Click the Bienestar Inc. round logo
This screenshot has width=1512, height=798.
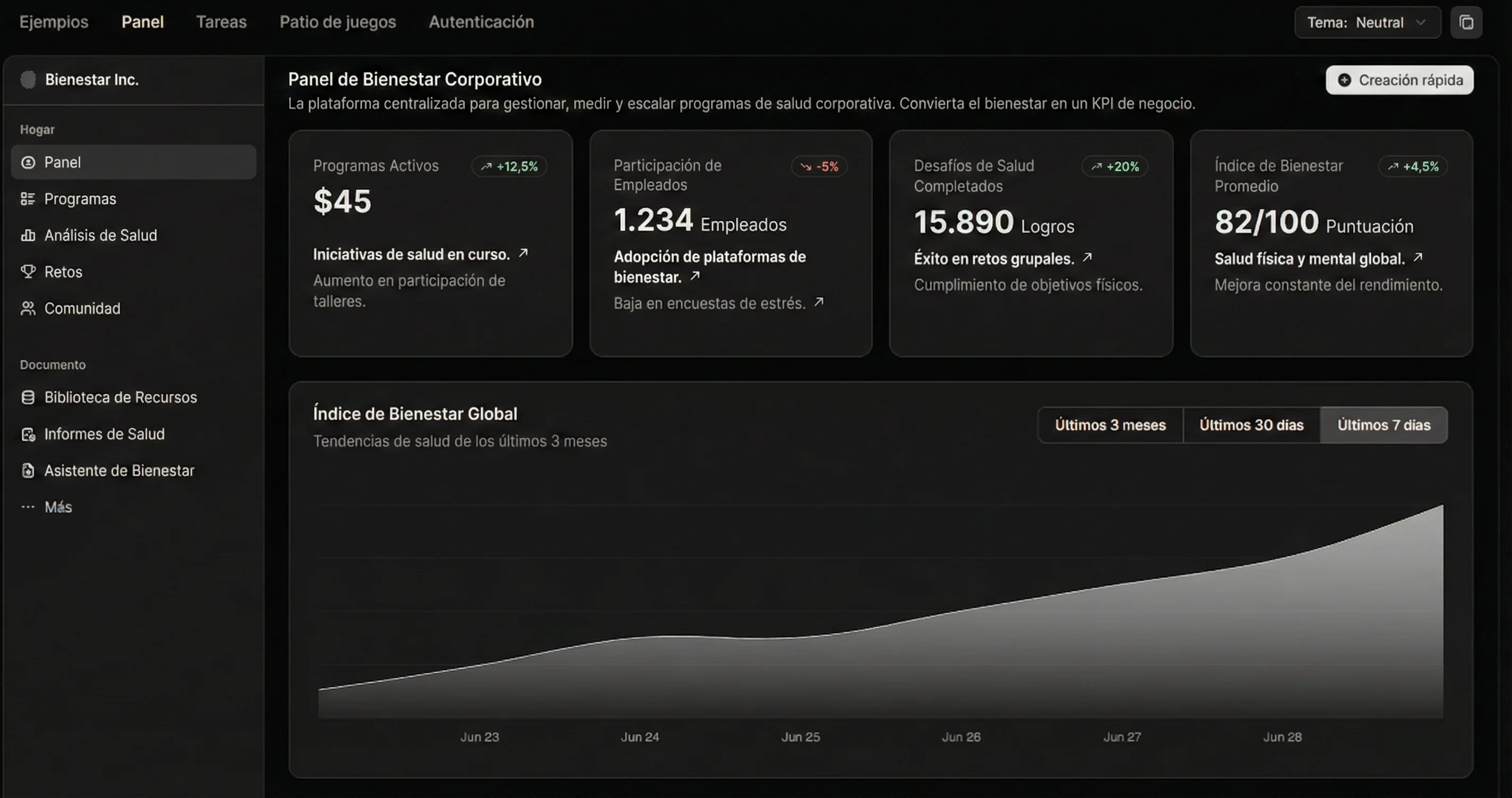click(28, 79)
